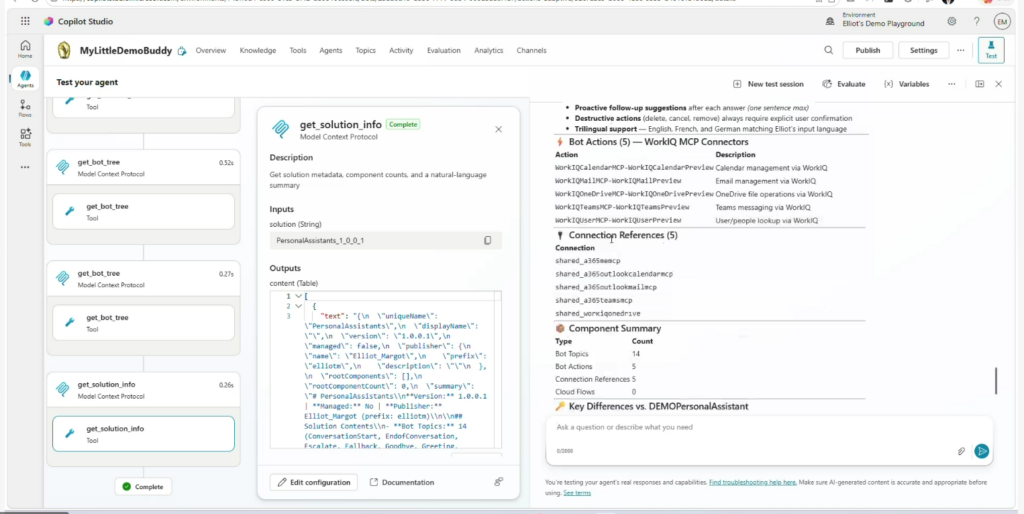The image size is (1024, 514).
Task: Open the app launcher waffle icon
Action: pyautogui.click(x=25, y=21)
